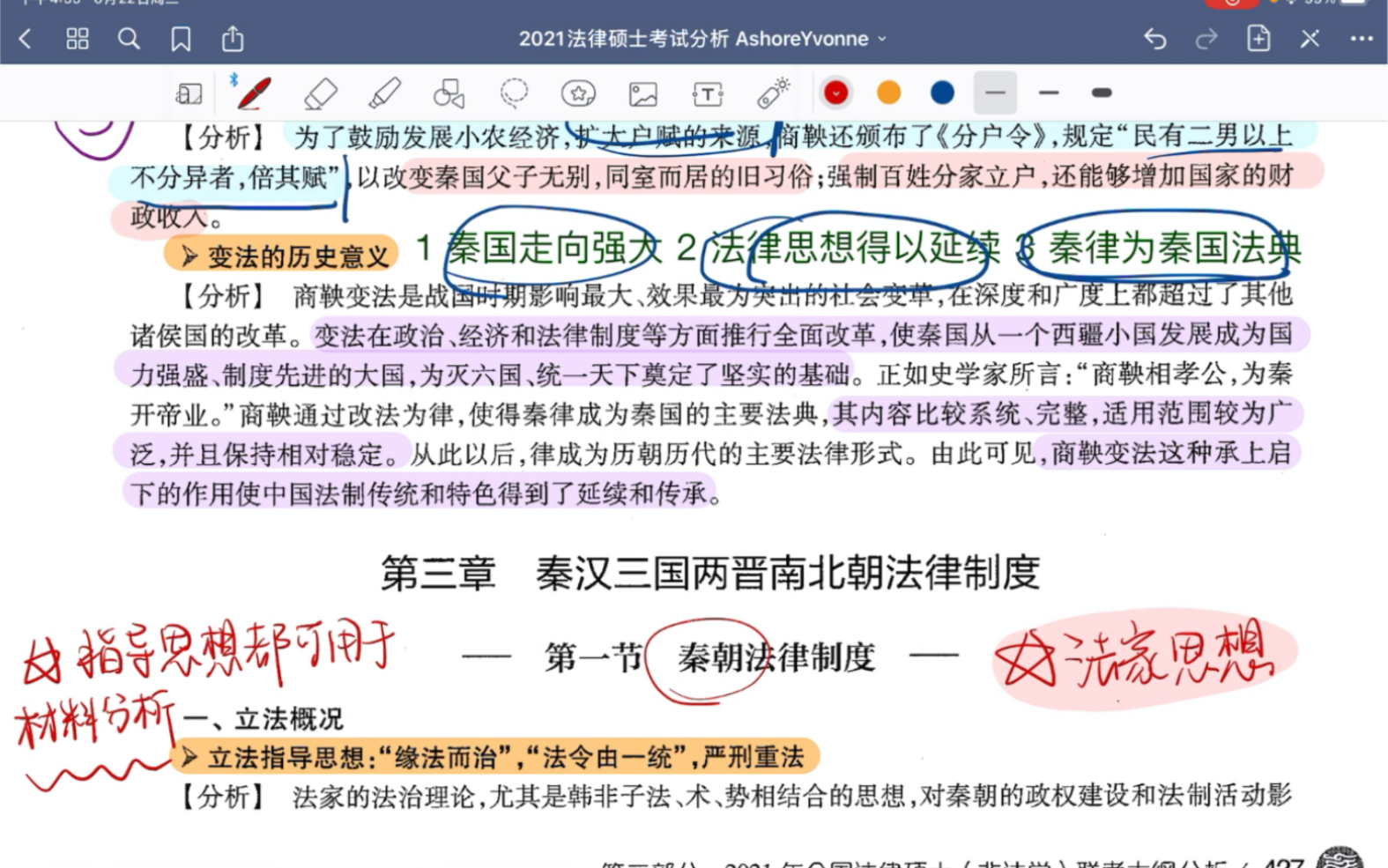1388x868 pixels.
Task: Add a new page
Action: pyautogui.click(x=1258, y=39)
